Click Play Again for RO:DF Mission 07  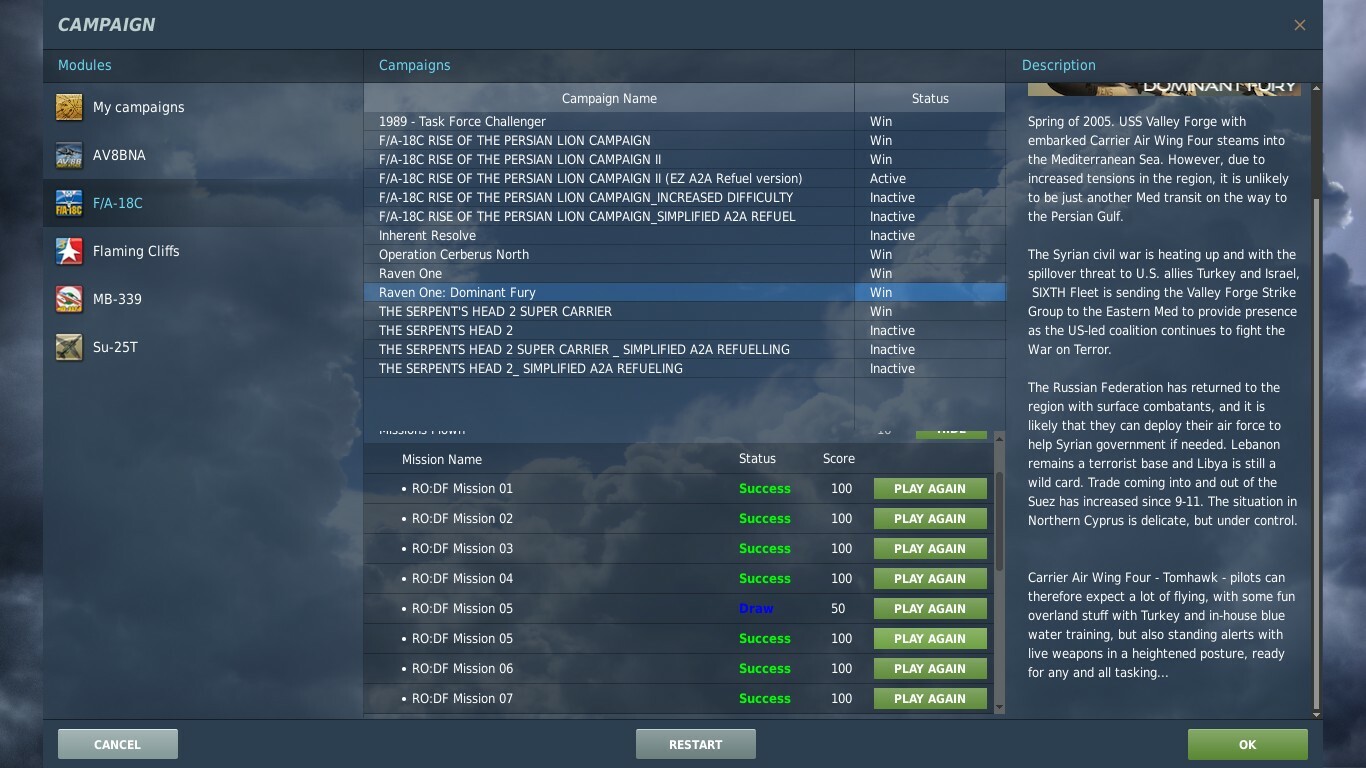point(930,698)
